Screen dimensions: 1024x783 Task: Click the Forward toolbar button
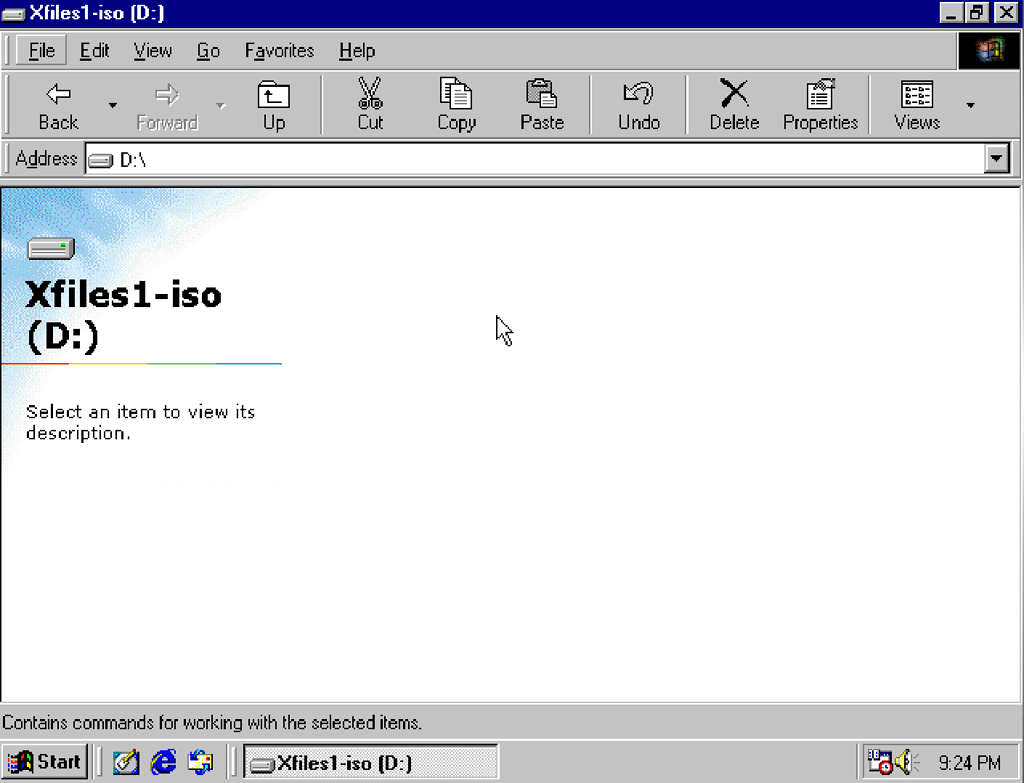[x=167, y=105]
